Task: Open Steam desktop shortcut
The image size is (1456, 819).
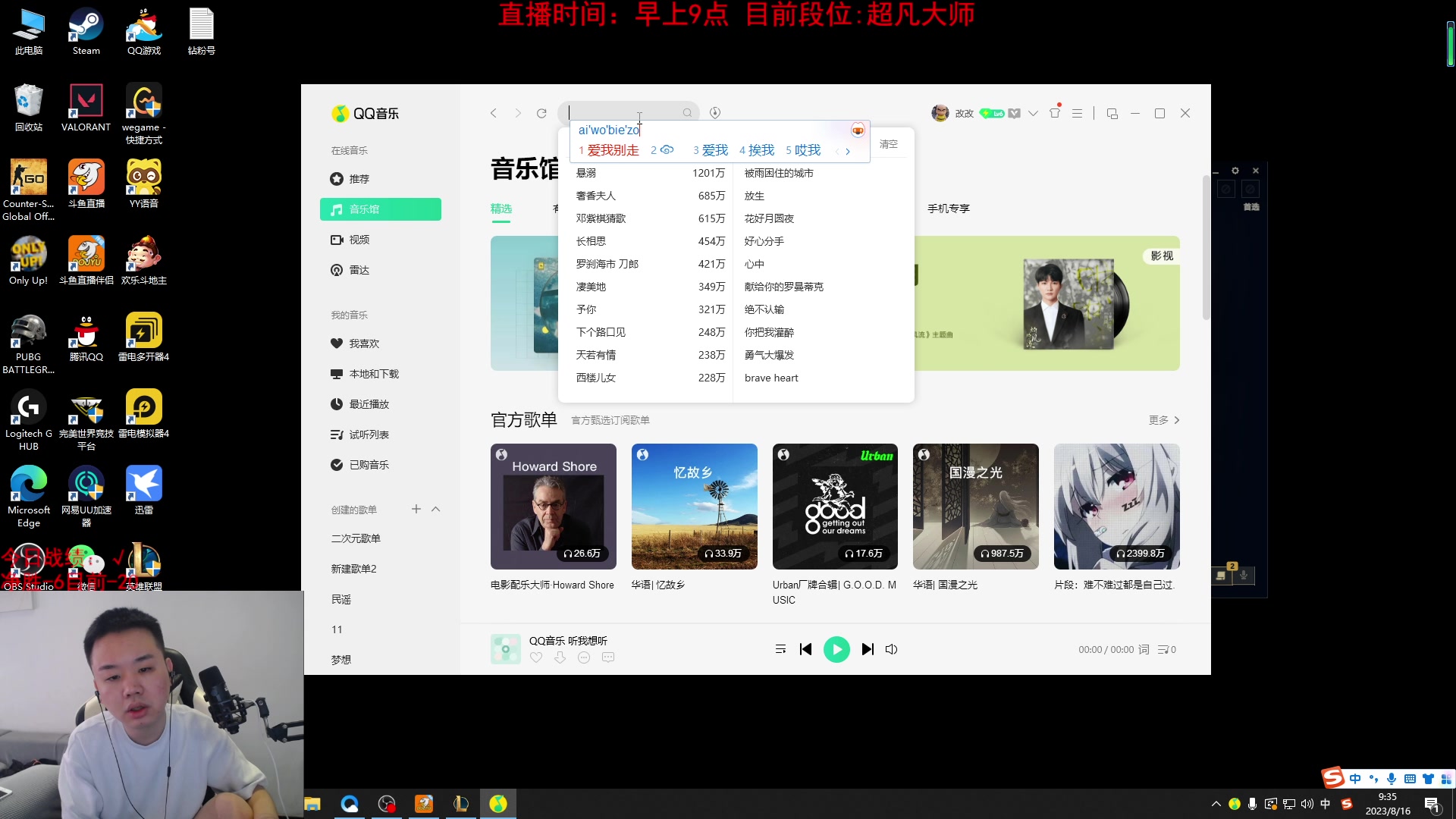Action: click(x=86, y=32)
